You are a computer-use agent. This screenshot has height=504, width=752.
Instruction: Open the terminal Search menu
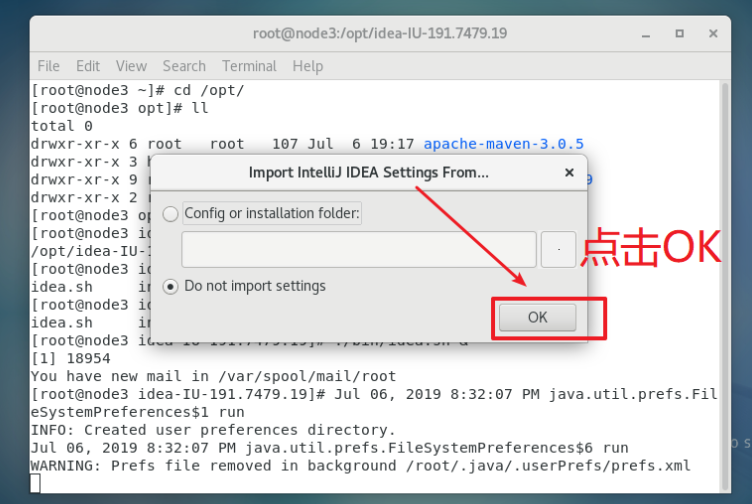click(184, 66)
